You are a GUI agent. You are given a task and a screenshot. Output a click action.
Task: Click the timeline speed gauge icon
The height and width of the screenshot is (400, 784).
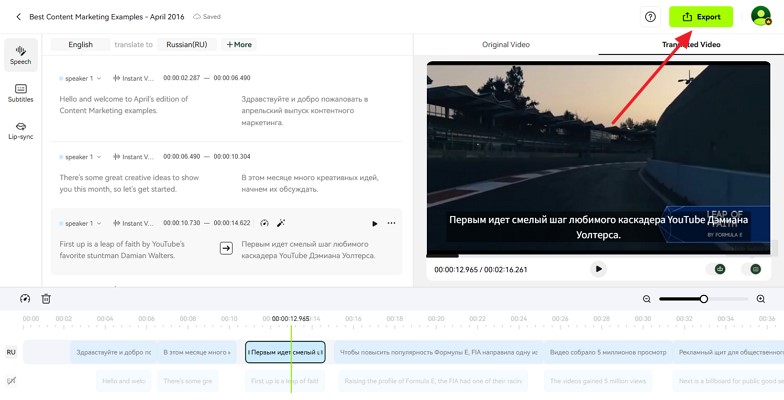tap(25, 298)
